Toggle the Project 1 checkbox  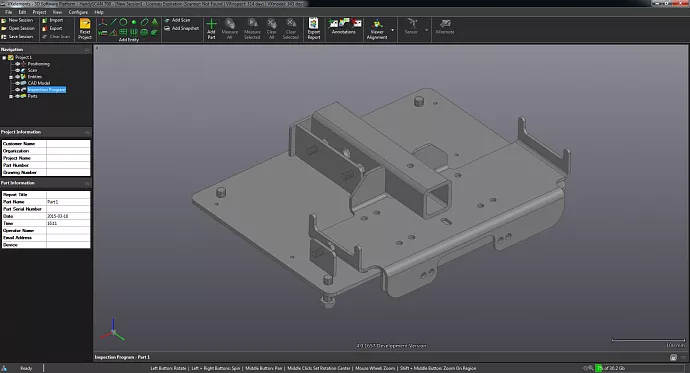(11, 58)
